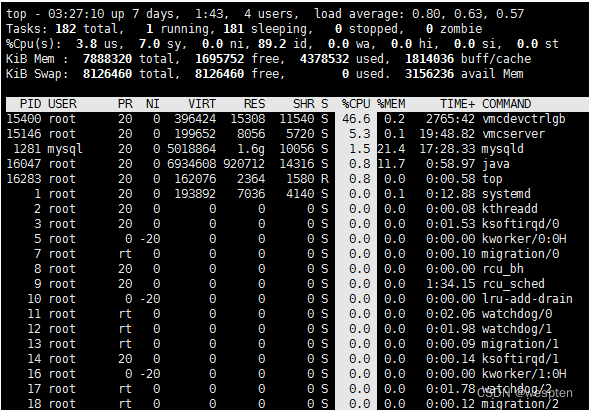
Task: Click the 182 total tasks value
Action: pos(65,29)
